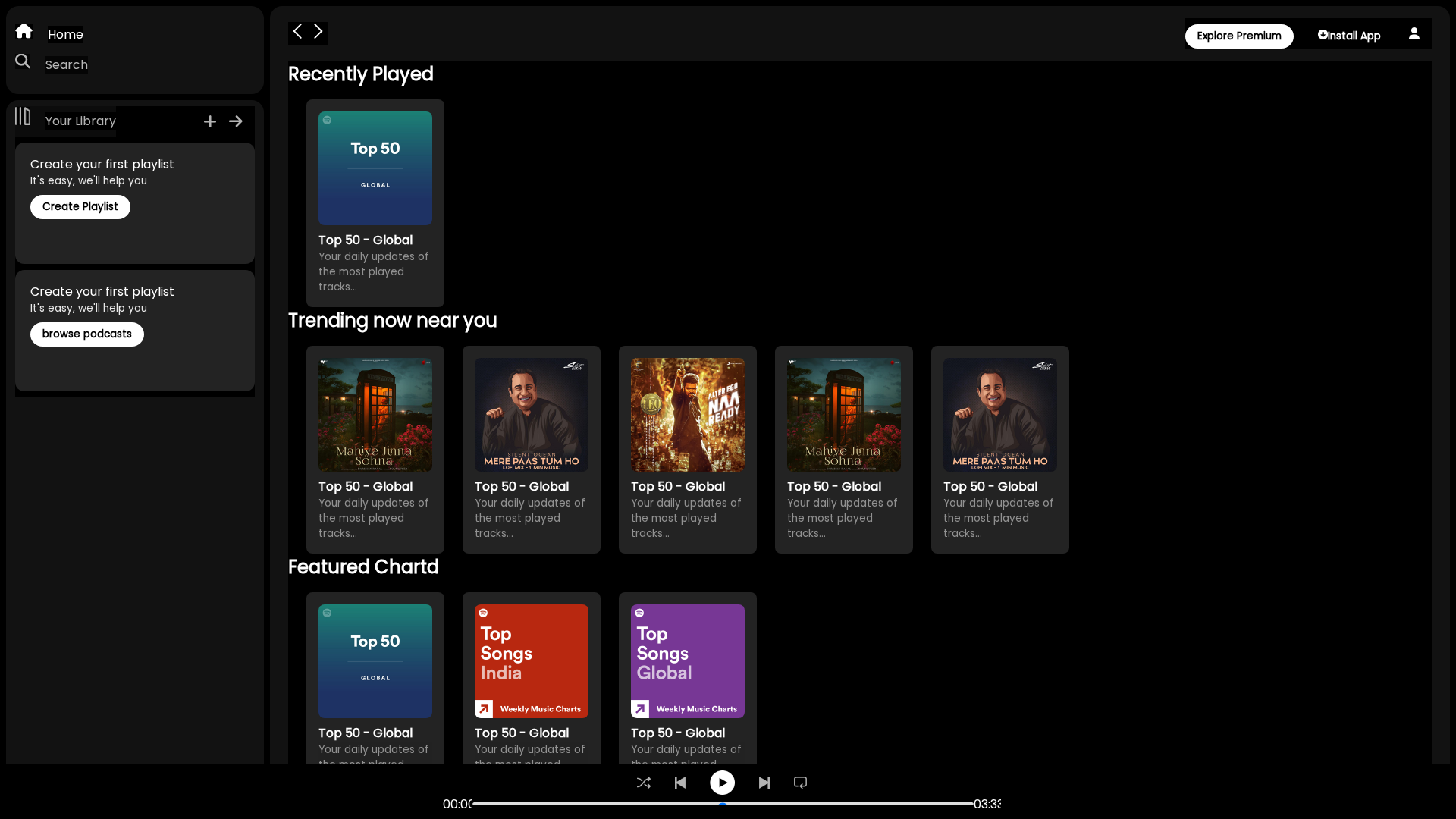
Task: Click plus icon to add playlist
Action: [x=210, y=121]
